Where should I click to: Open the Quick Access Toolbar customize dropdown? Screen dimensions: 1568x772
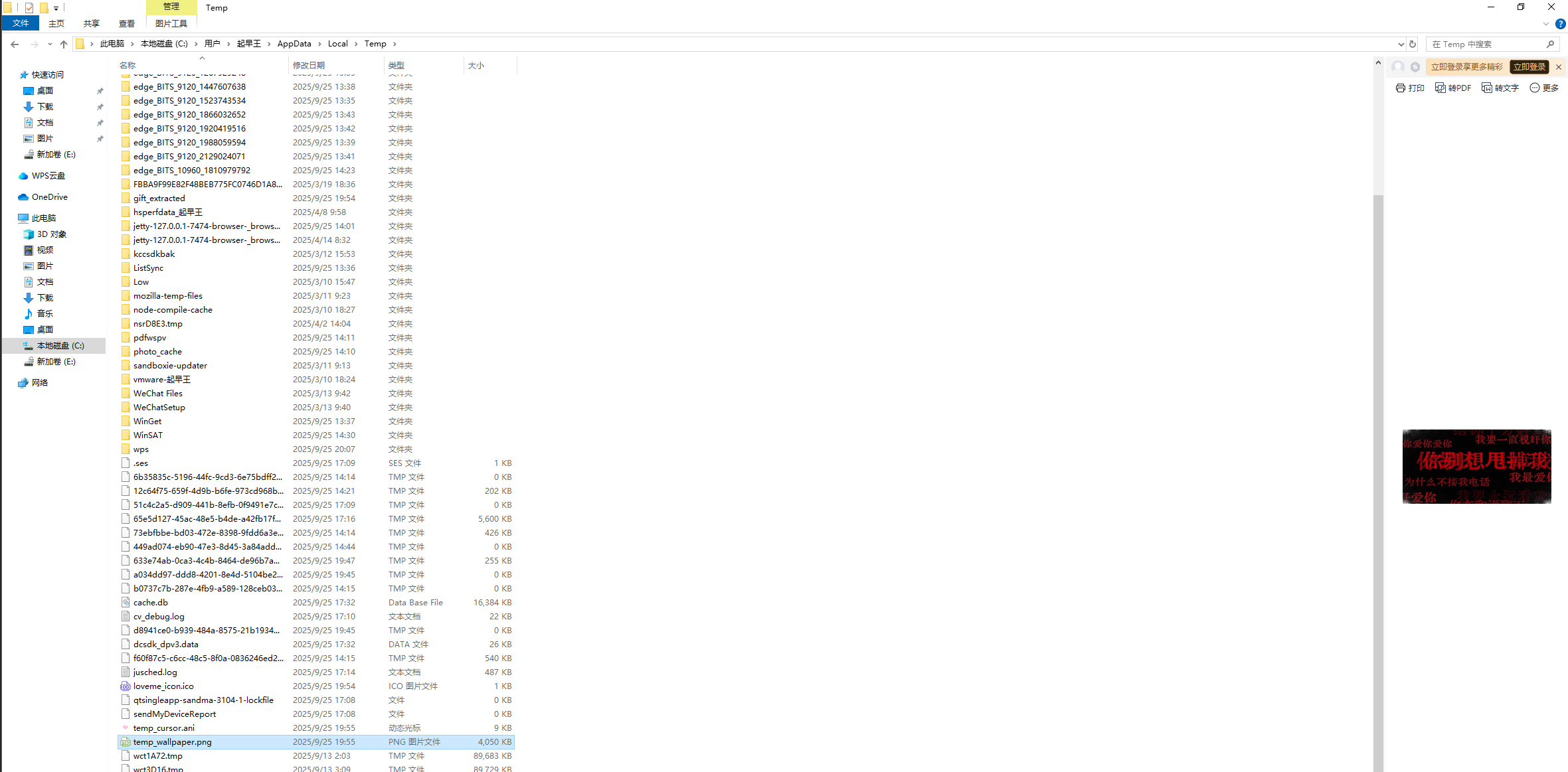tap(56, 8)
